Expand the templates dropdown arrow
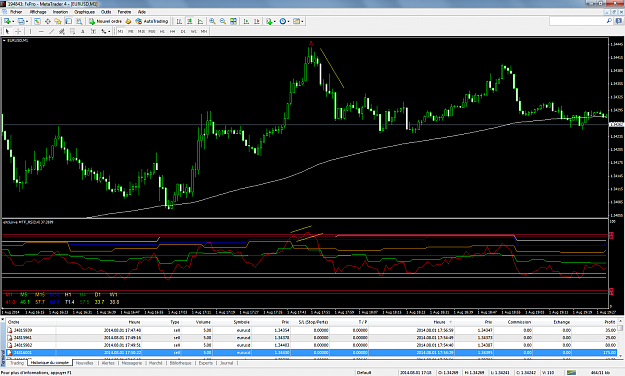Viewport: 625px width, 376px height. (302, 21)
